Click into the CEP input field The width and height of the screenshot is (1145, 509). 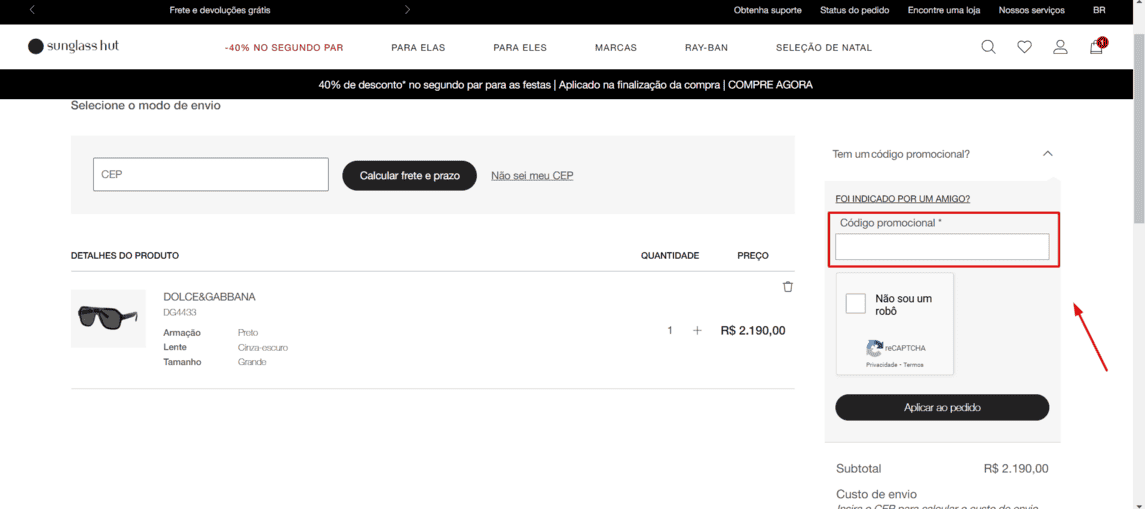coord(210,175)
